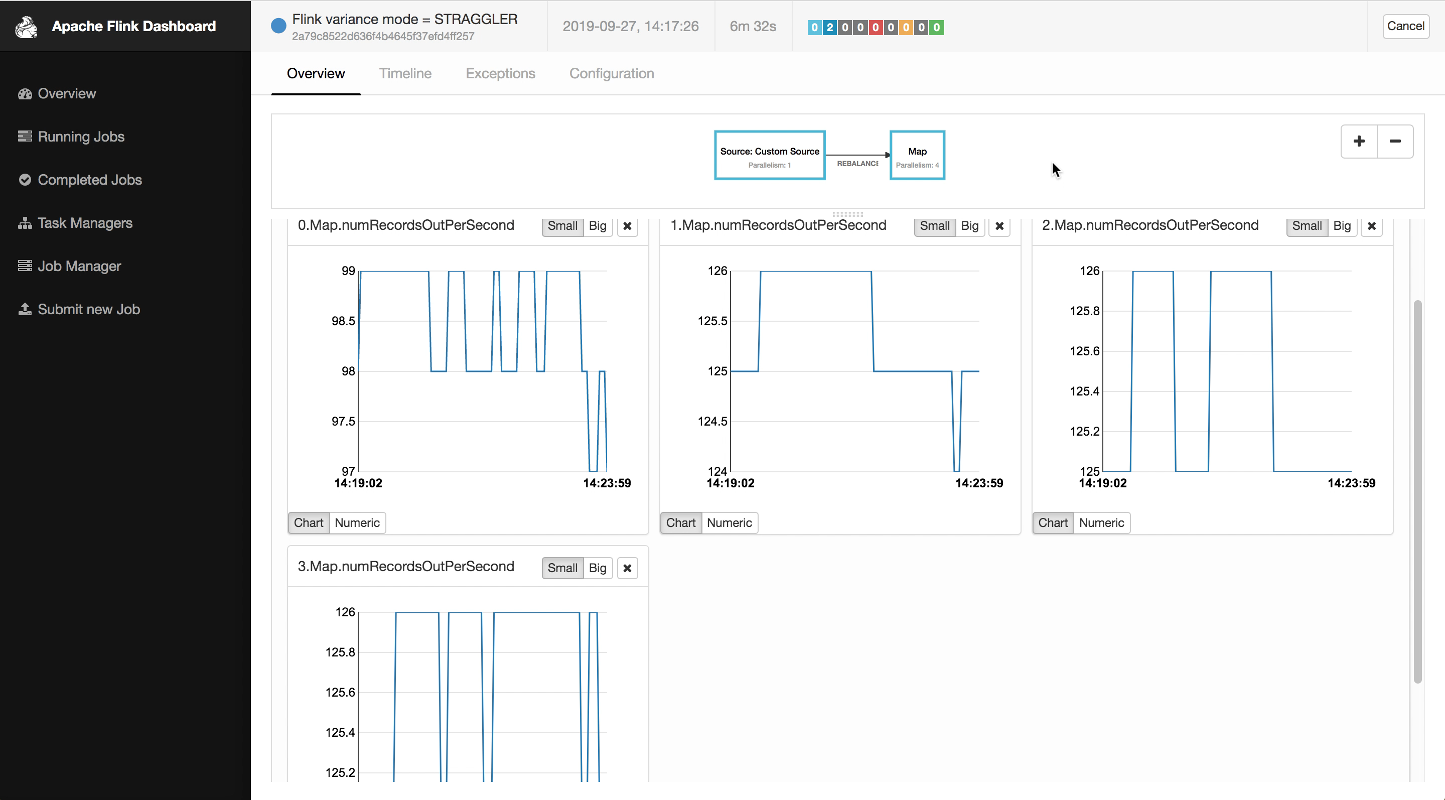
Task: Click the red failed task count badge
Action: pos(876,27)
